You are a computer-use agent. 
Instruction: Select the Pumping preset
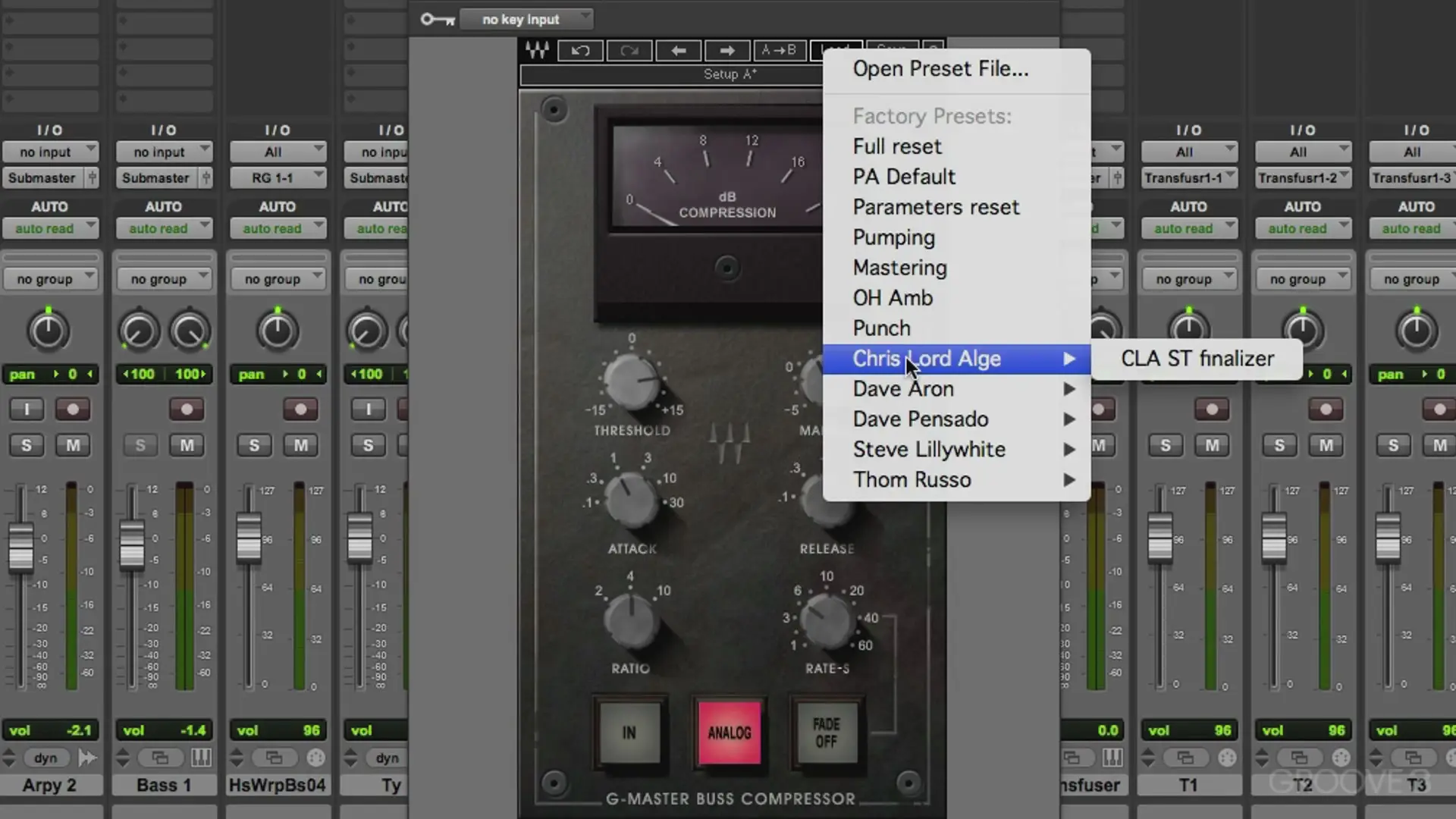957,237
